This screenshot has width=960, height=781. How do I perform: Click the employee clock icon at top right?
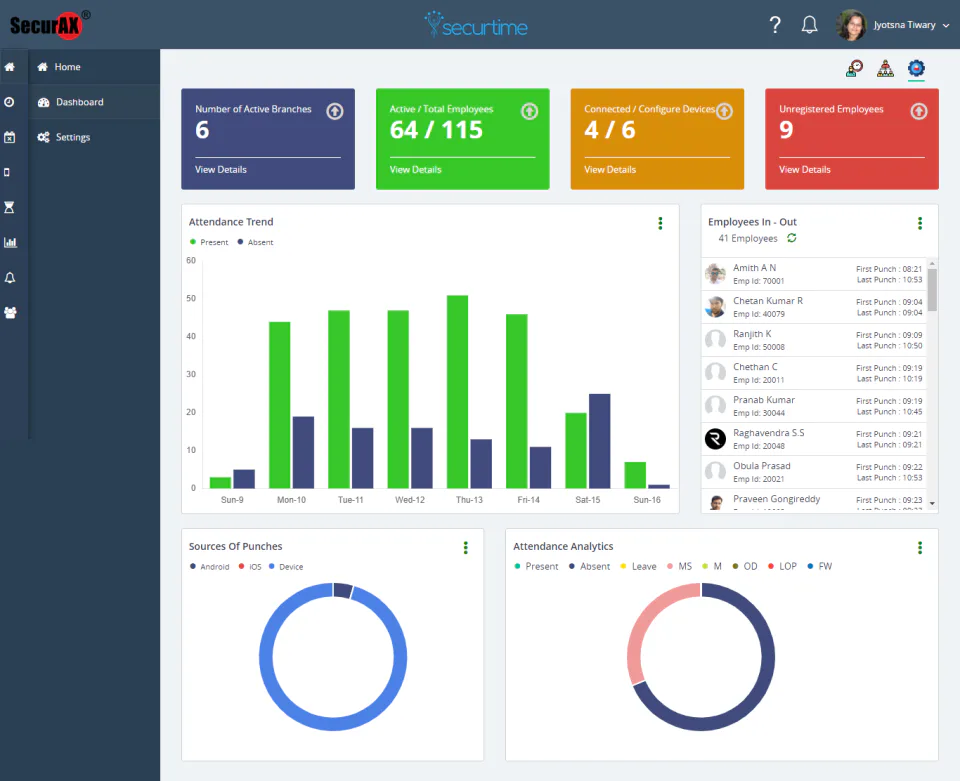click(854, 69)
